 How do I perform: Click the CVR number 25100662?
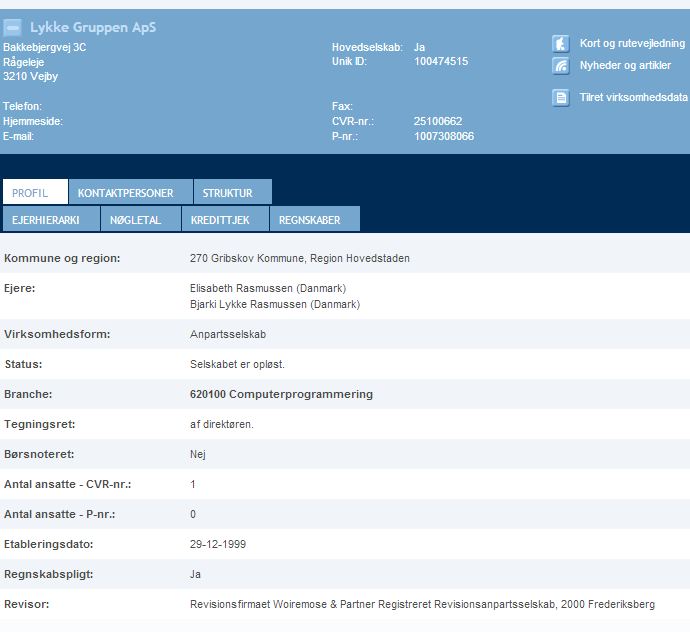coord(438,121)
